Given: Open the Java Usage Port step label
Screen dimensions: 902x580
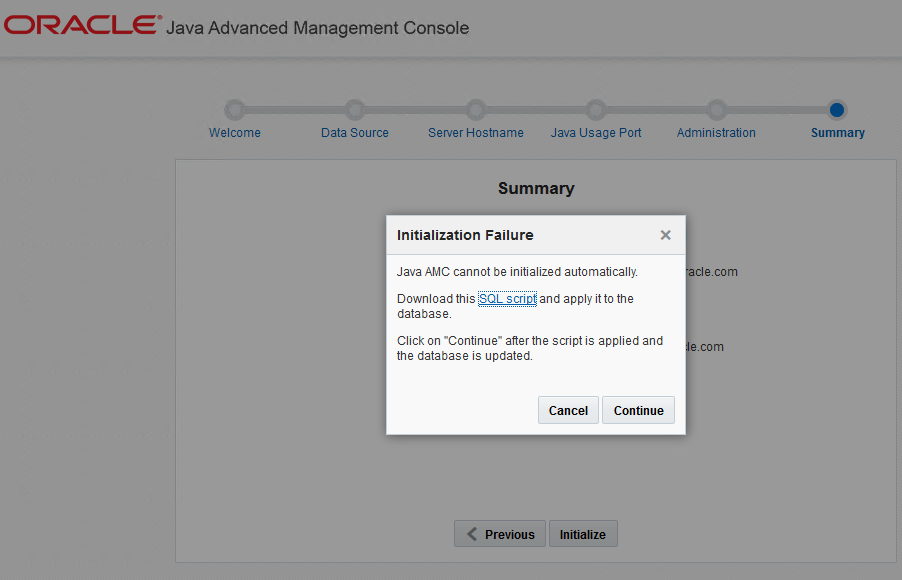Looking at the screenshot, I should [596, 133].
